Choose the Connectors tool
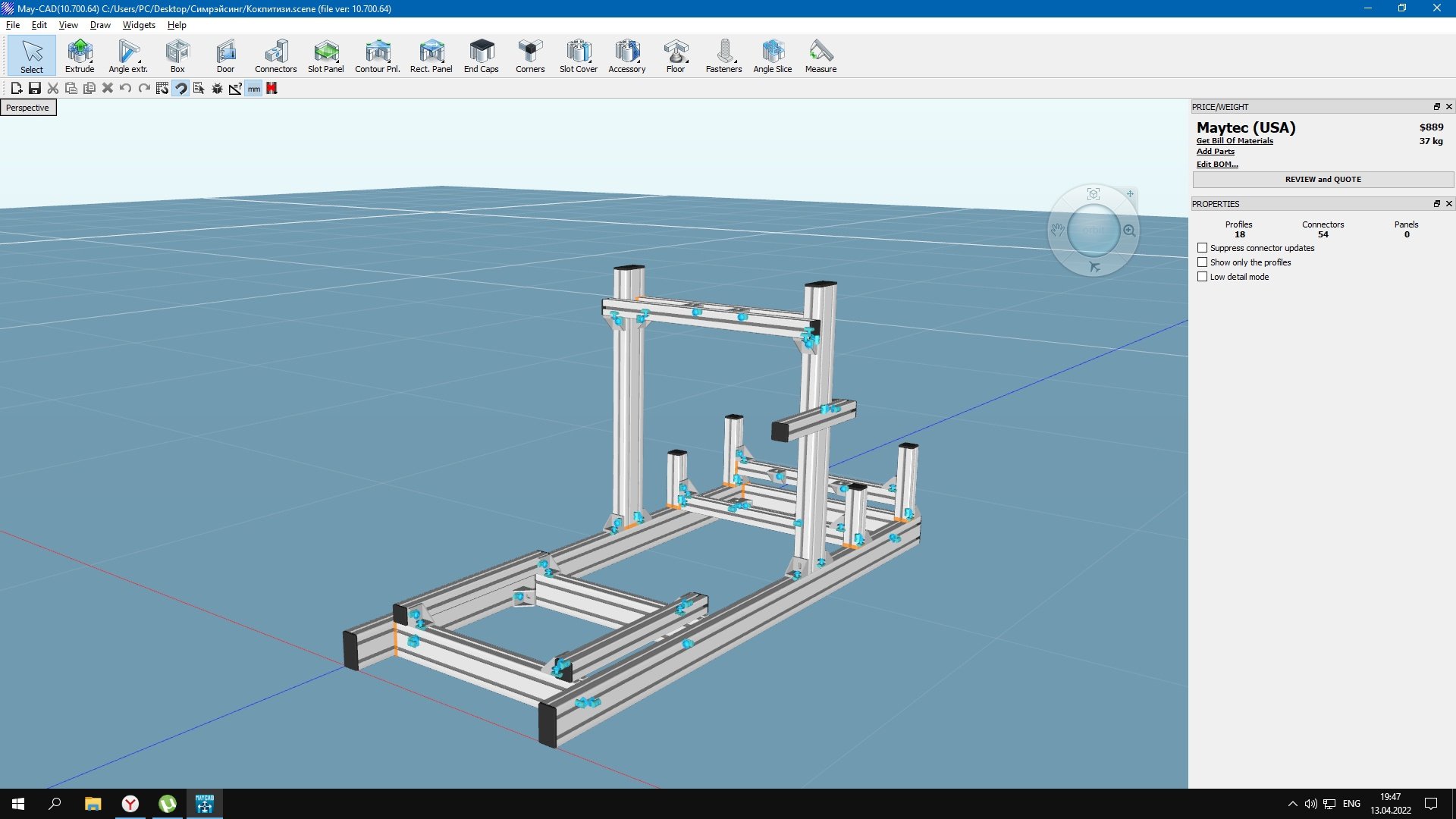Screen dimensions: 1456x819 point(275,56)
